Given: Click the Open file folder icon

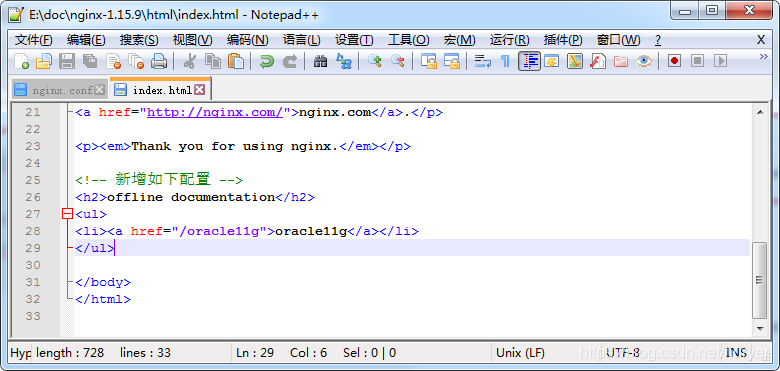Looking at the screenshot, I should point(44,61).
